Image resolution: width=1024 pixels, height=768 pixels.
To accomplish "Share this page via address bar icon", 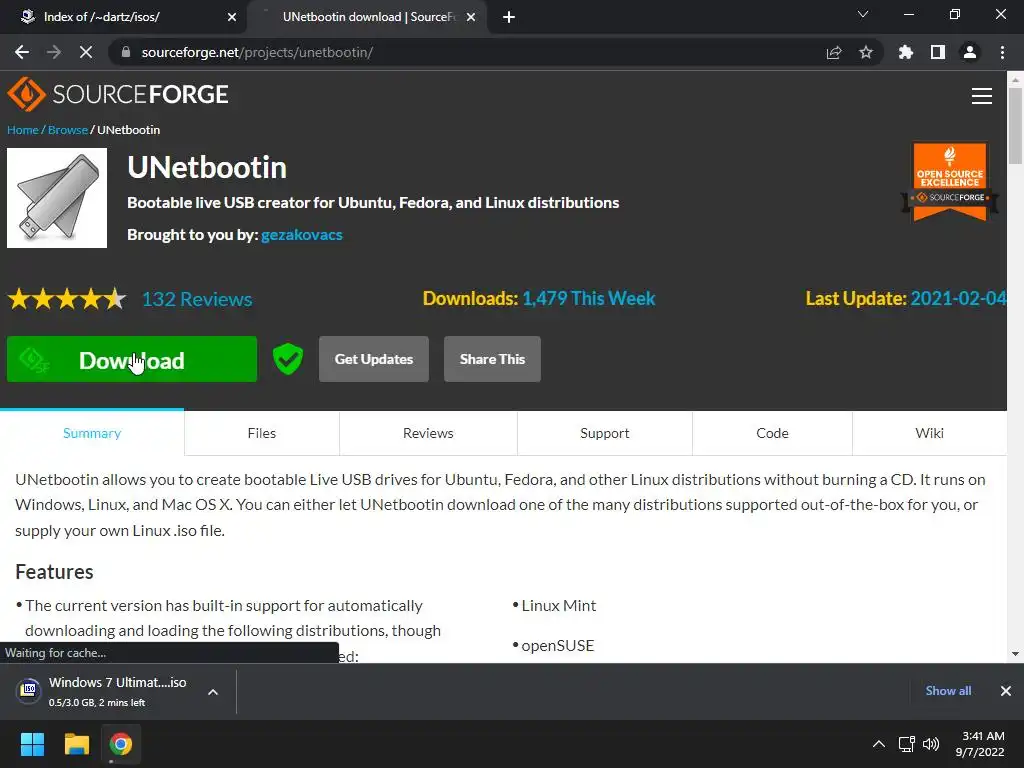I will (834, 52).
